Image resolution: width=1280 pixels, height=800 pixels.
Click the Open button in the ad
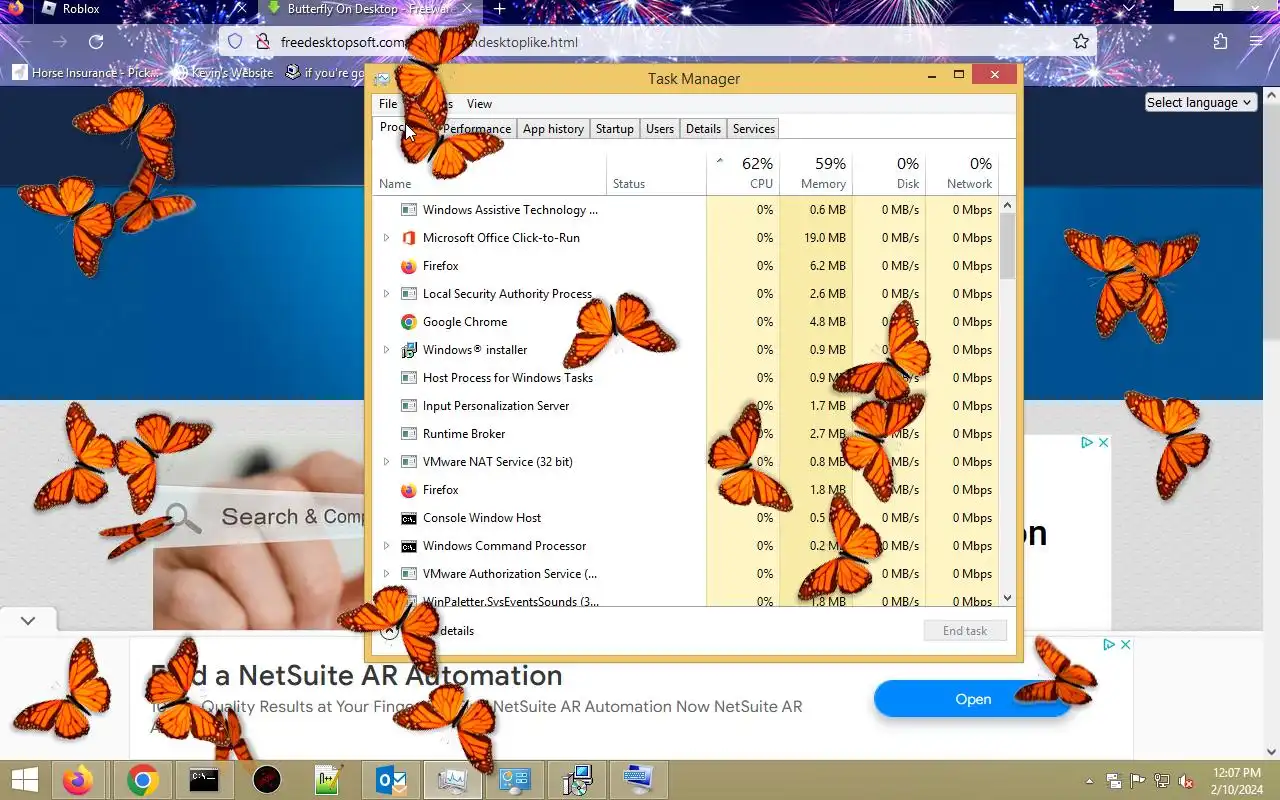972,699
